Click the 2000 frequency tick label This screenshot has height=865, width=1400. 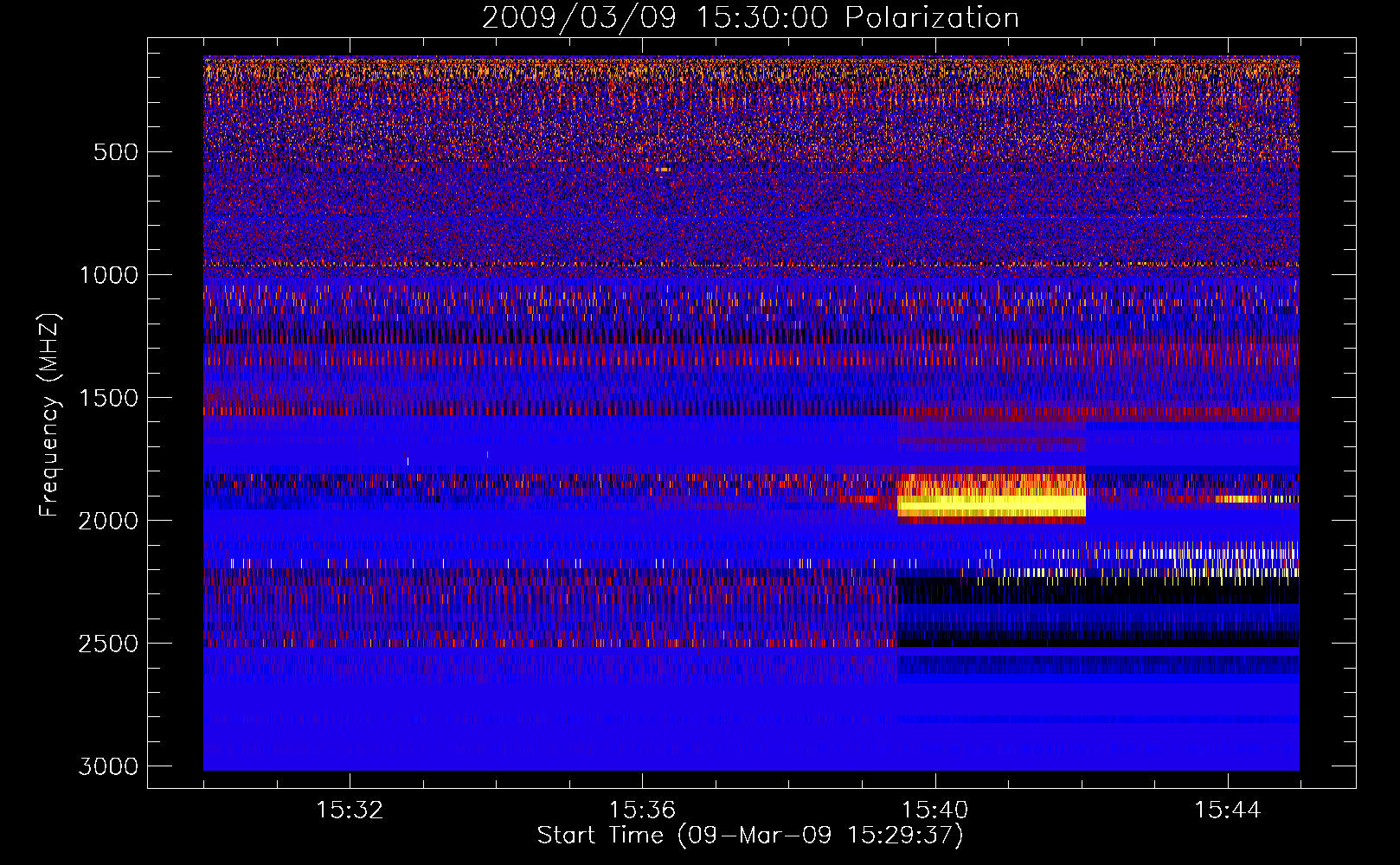pos(108,521)
